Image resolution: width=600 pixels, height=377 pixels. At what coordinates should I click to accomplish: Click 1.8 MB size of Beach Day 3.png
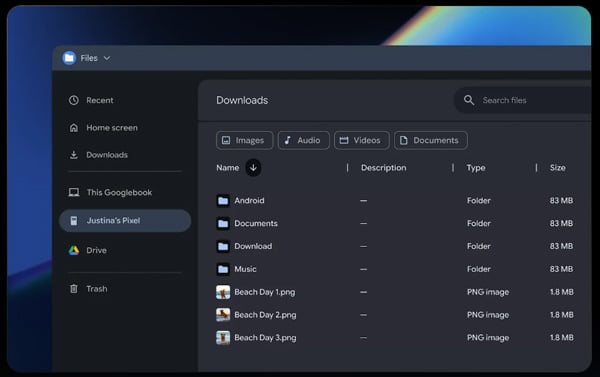click(562, 338)
